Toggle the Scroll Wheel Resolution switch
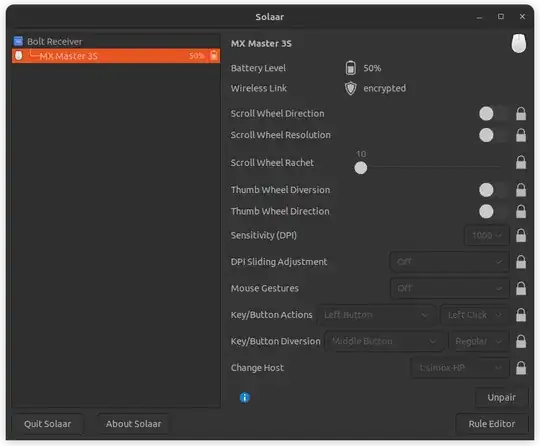Viewport: 540px width, 446px height. tap(493, 135)
